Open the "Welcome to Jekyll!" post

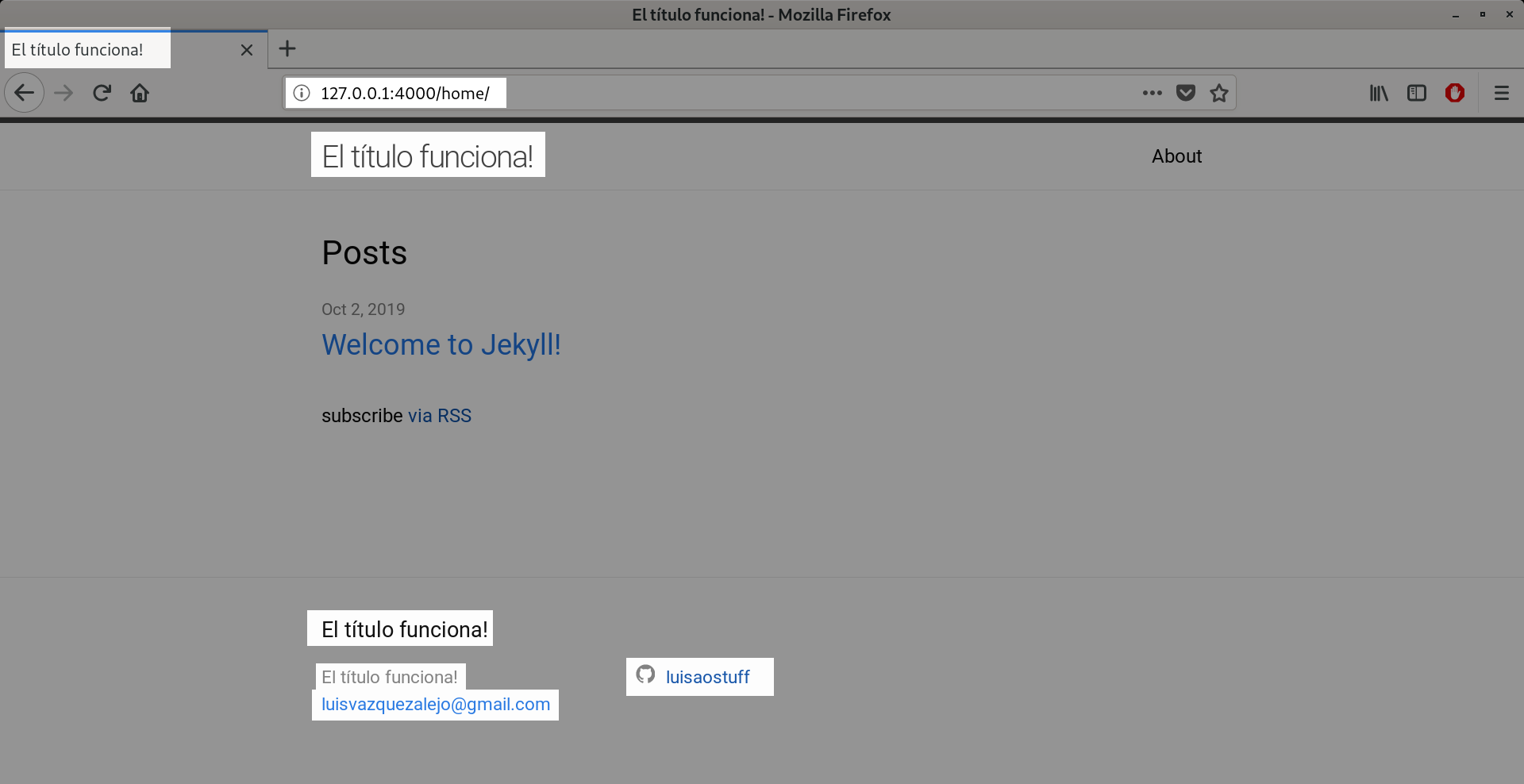tap(441, 345)
